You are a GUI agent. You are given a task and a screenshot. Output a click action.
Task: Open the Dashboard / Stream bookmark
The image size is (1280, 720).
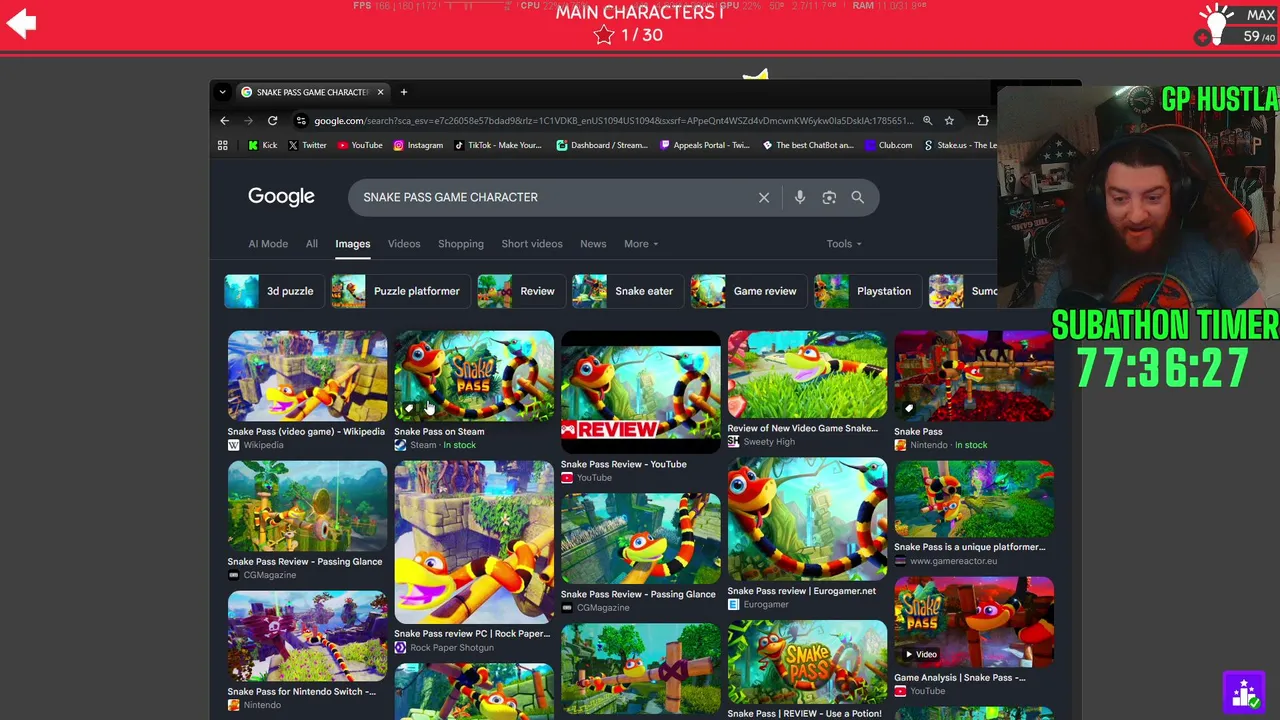602,145
